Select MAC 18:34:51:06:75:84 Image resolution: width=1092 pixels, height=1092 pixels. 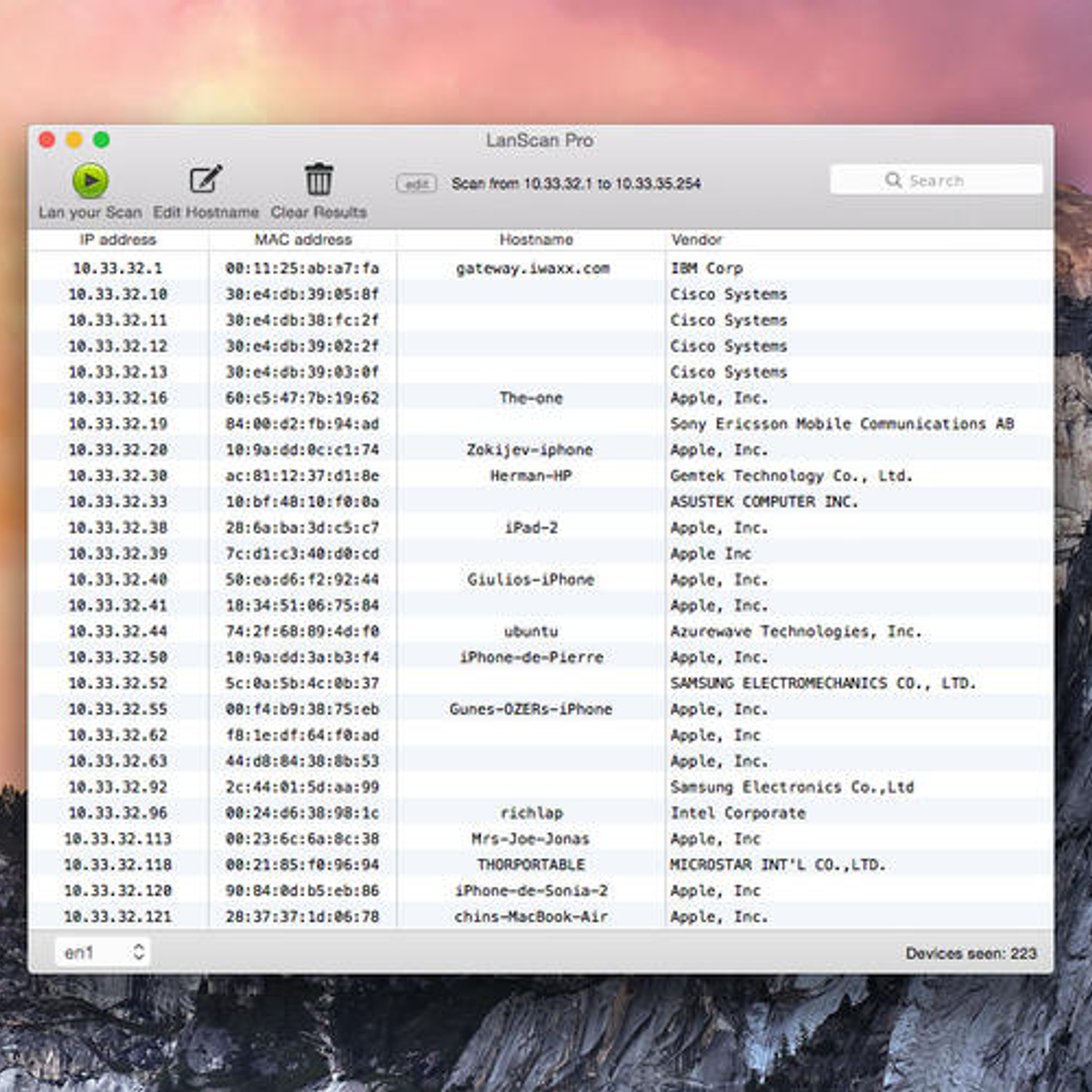pyautogui.click(x=302, y=606)
